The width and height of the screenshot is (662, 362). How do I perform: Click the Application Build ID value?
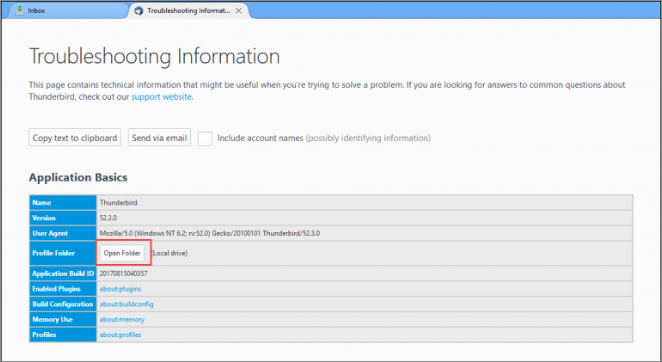(x=123, y=273)
